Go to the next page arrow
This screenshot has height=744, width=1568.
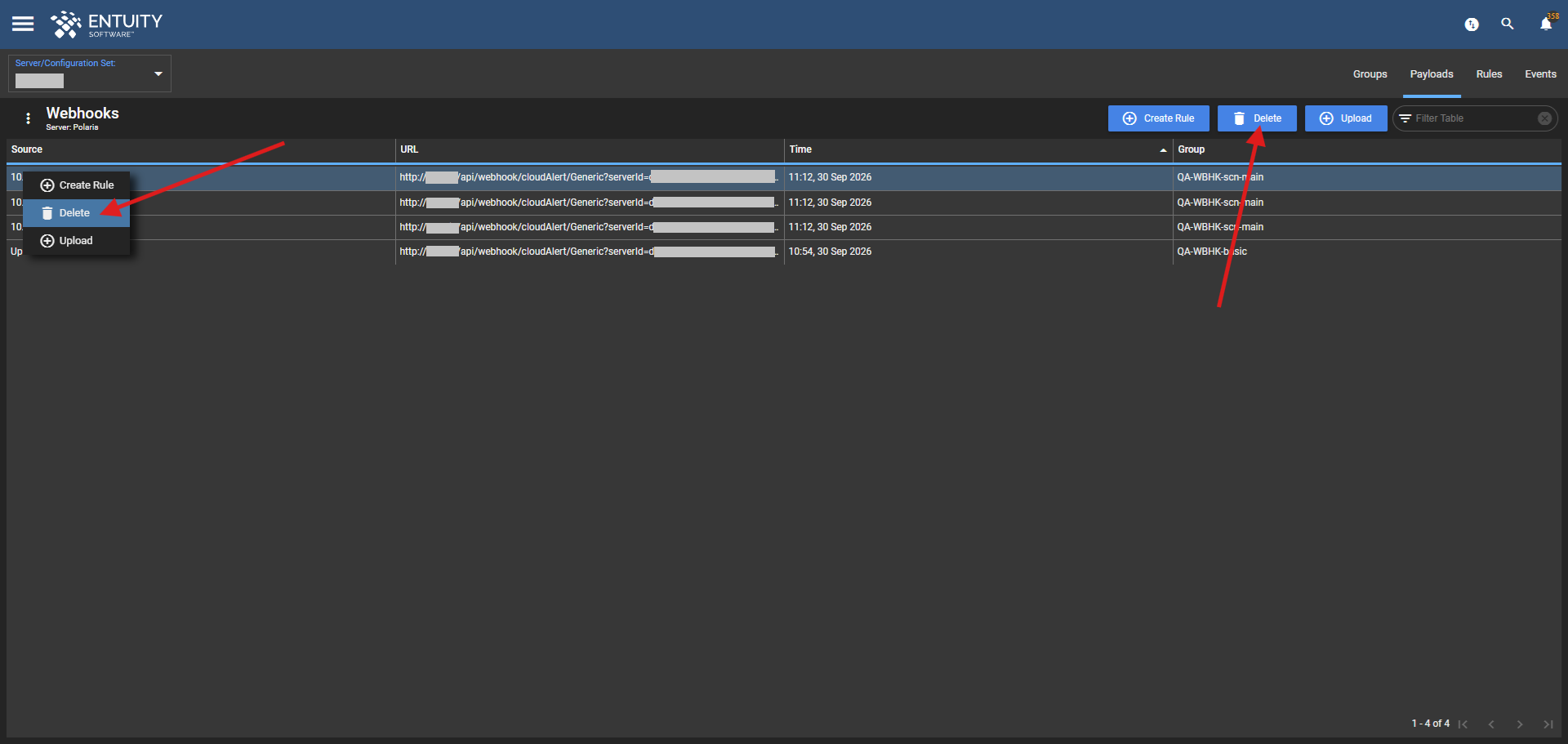tap(1520, 724)
